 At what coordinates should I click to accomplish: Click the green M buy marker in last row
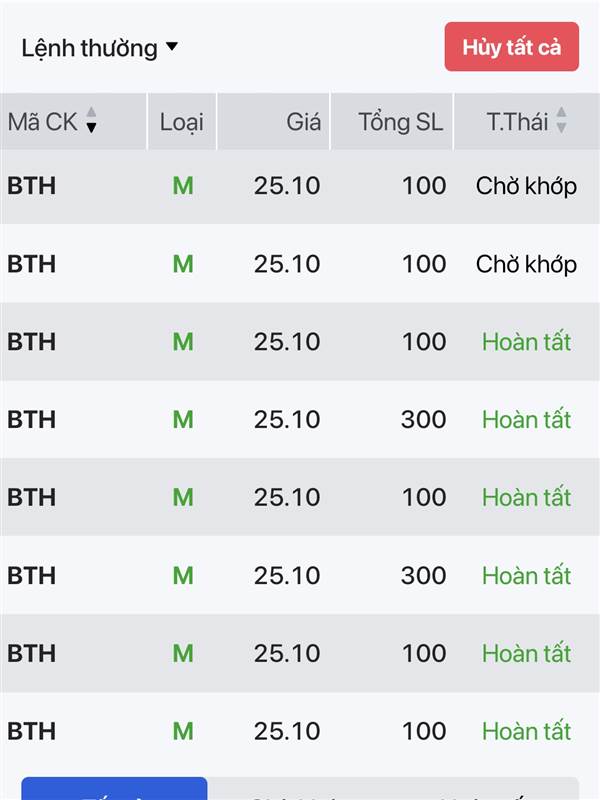point(182,731)
